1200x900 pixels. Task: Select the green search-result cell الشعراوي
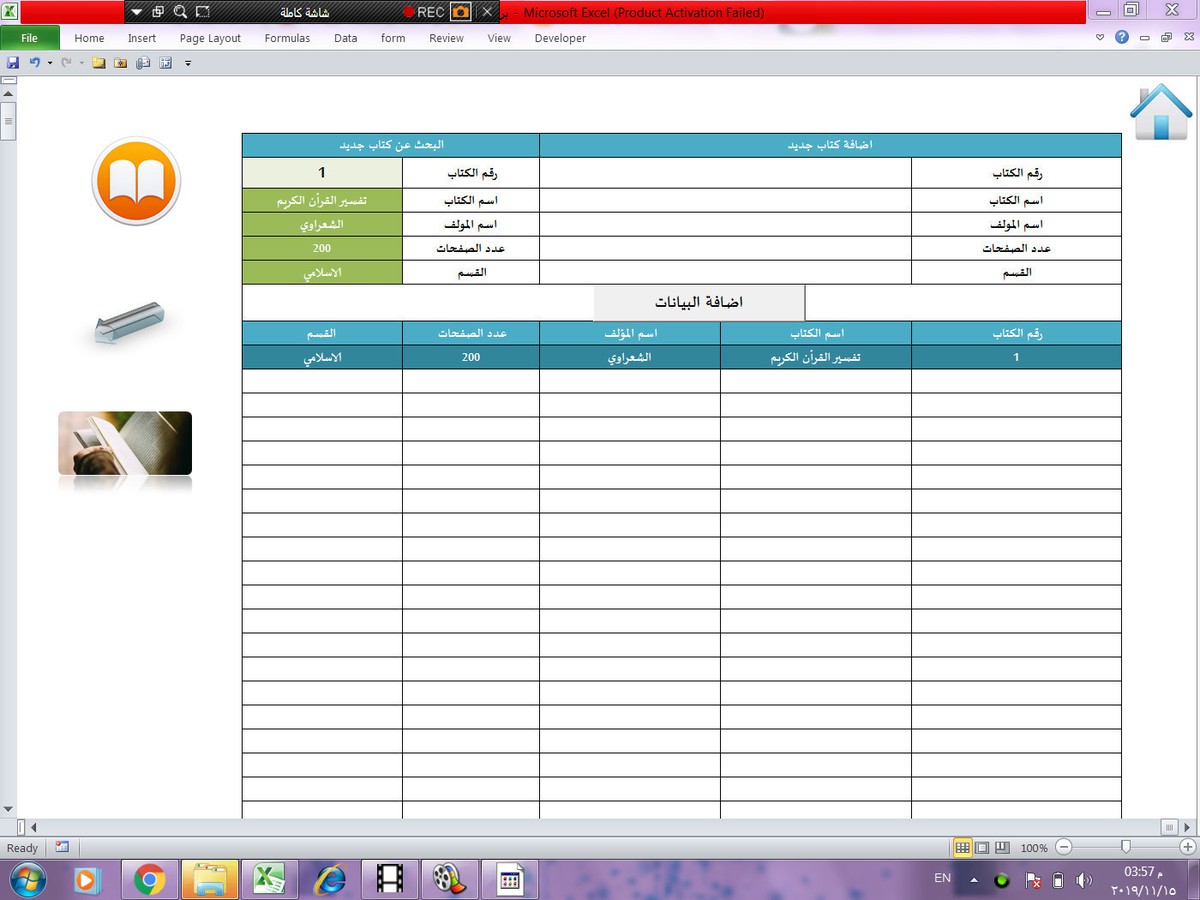[322, 224]
